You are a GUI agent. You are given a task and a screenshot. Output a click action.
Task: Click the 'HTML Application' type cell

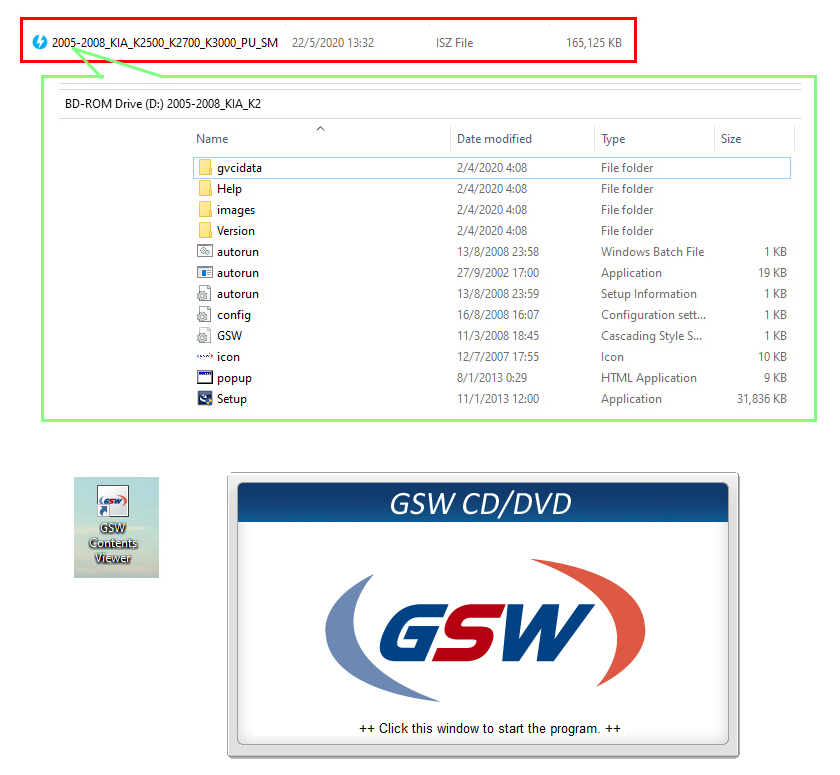pyautogui.click(x=649, y=378)
